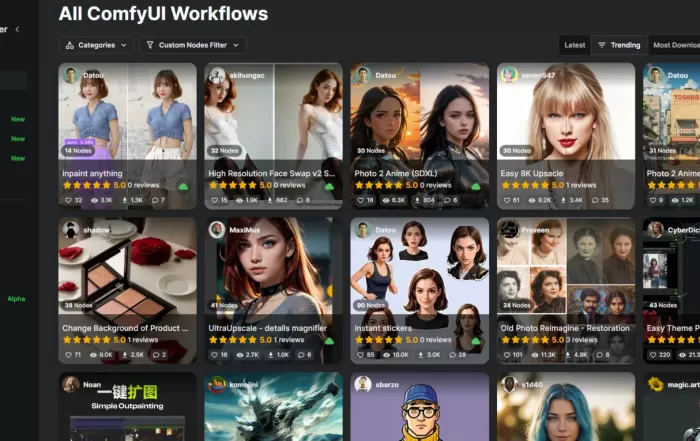Click the All ComfyUI Workflows heading
Screen dimensions: 700x441
163,14
